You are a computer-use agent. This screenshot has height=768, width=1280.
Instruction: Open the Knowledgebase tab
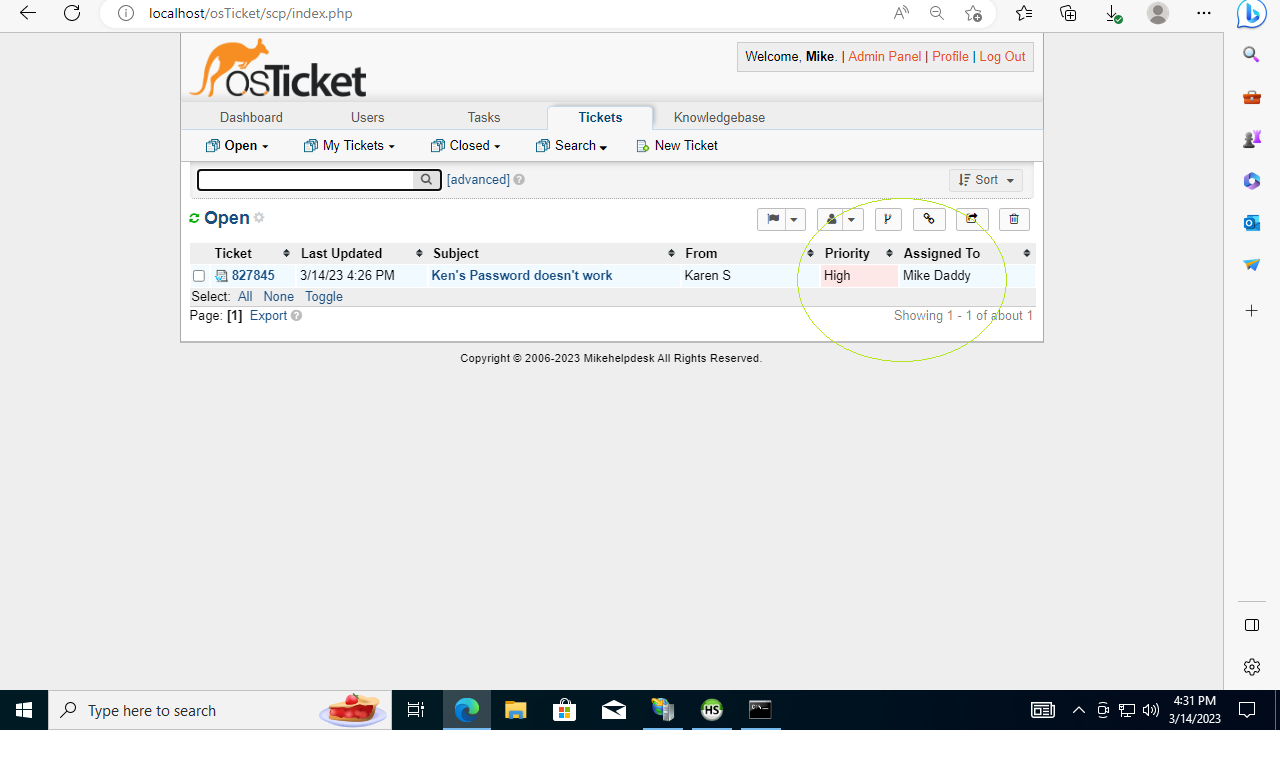719,117
